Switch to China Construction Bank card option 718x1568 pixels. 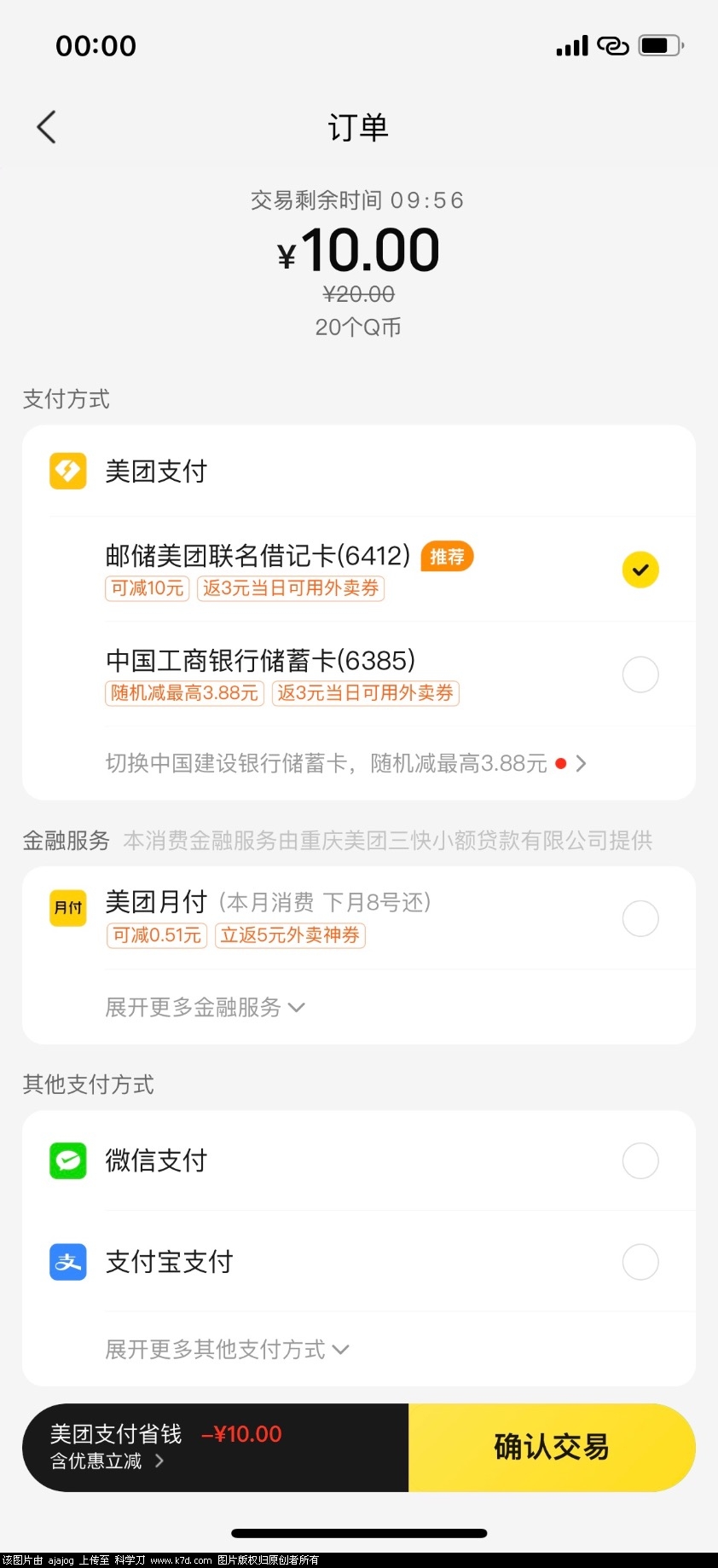click(345, 763)
